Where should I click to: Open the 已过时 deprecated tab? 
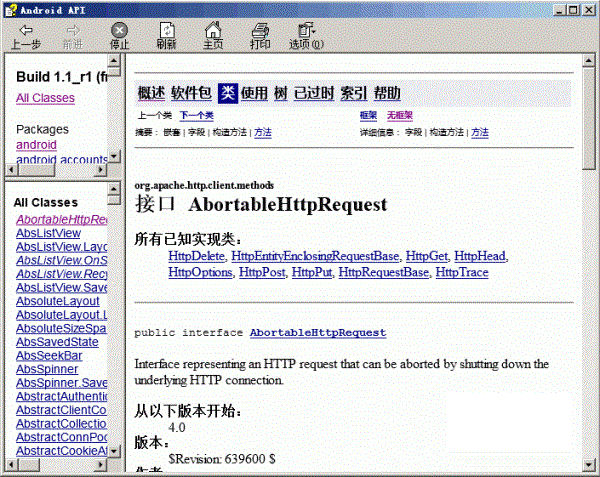[314, 93]
